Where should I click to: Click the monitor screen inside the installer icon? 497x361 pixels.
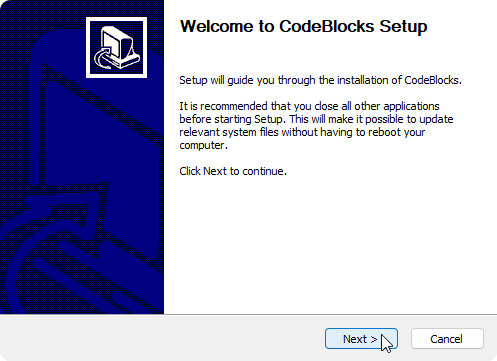point(114,44)
